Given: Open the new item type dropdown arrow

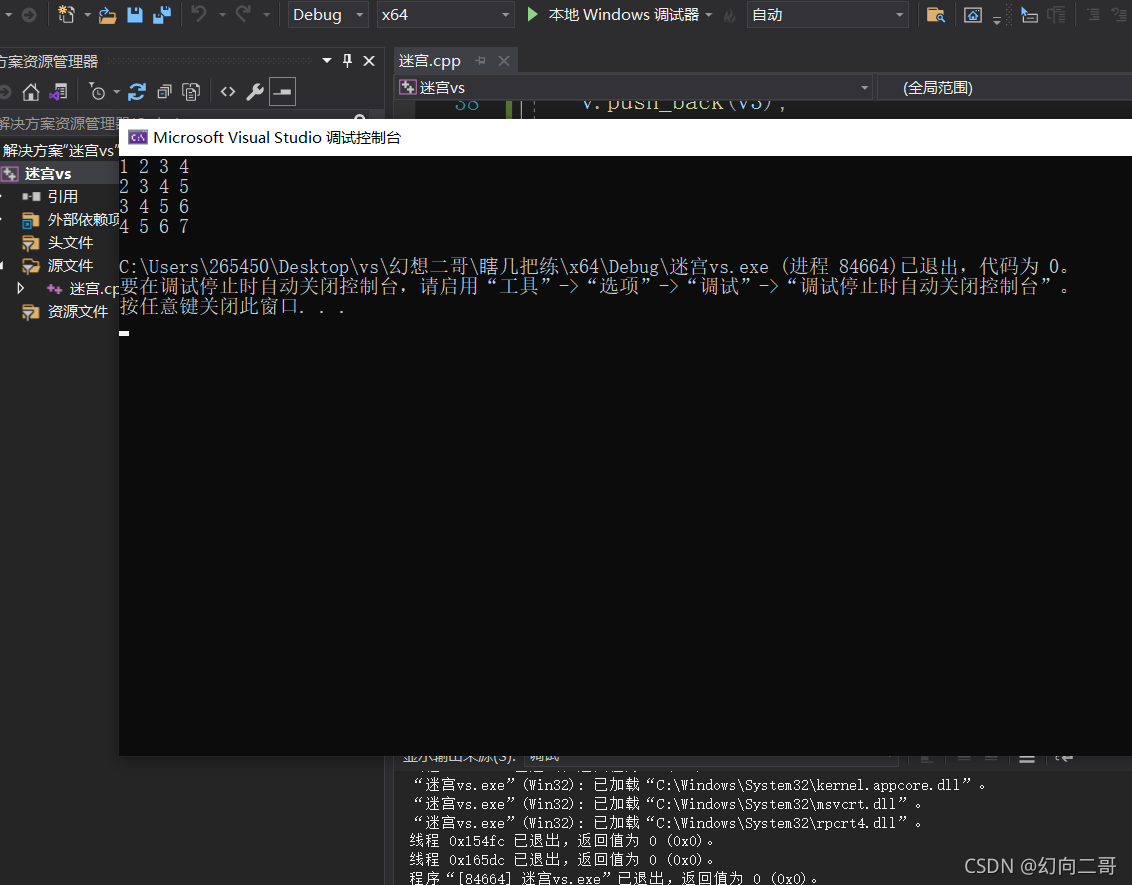Looking at the screenshot, I should (x=87, y=14).
